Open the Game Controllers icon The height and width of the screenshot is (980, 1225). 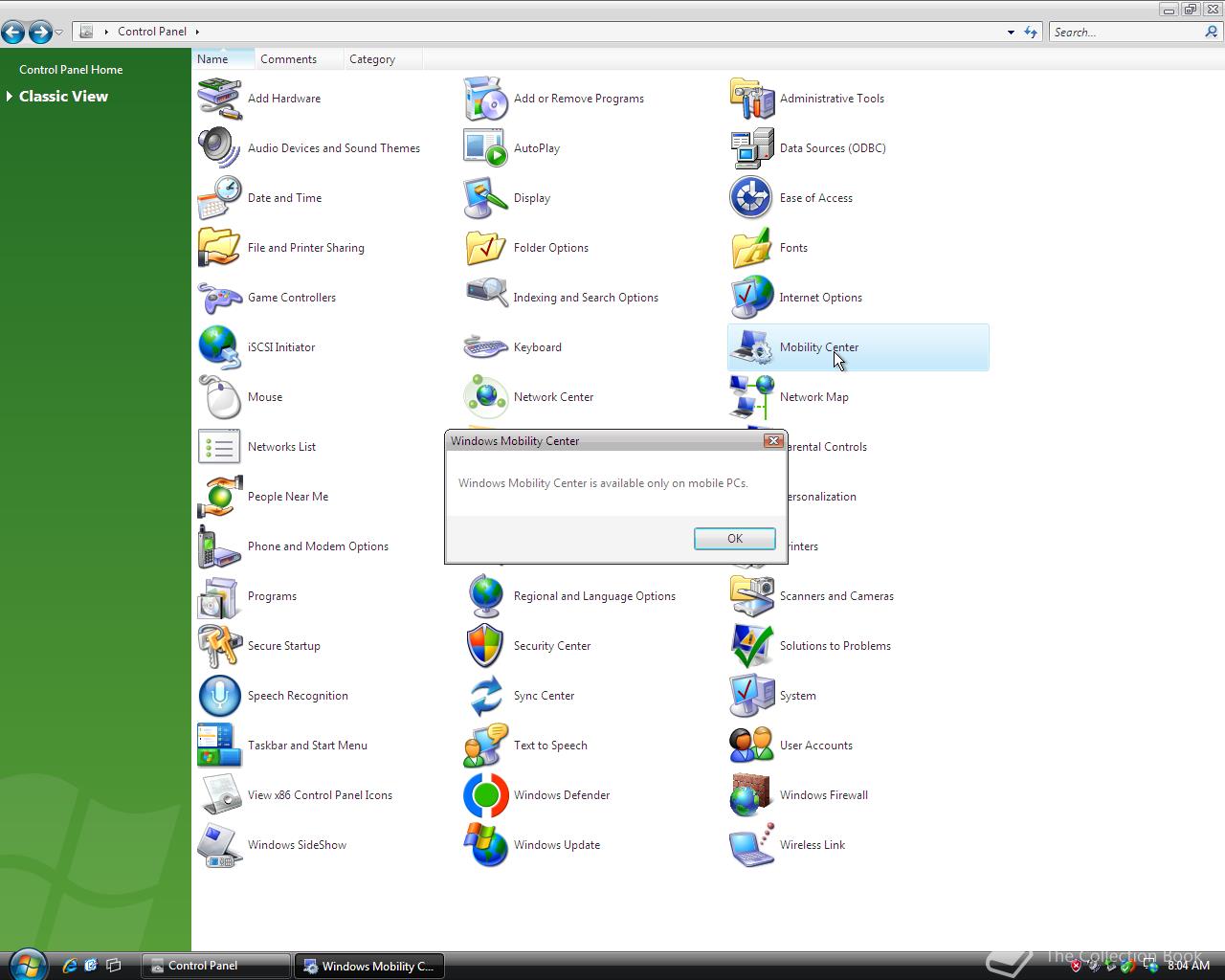point(219,298)
